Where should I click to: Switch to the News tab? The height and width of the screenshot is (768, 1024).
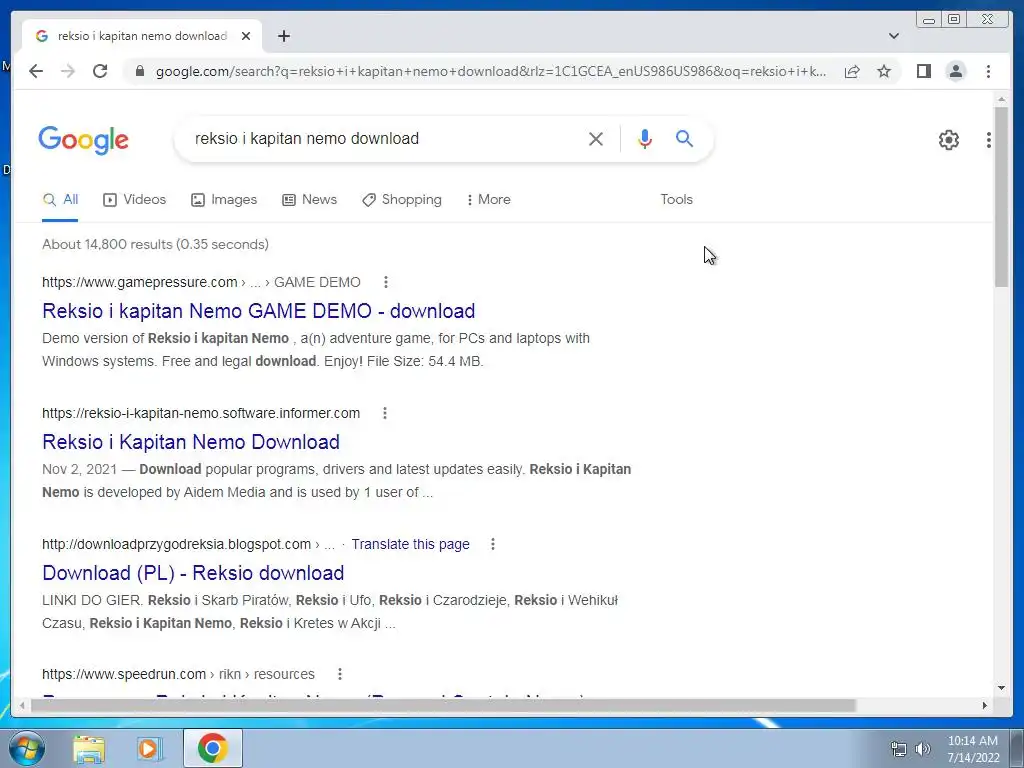[310, 200]
